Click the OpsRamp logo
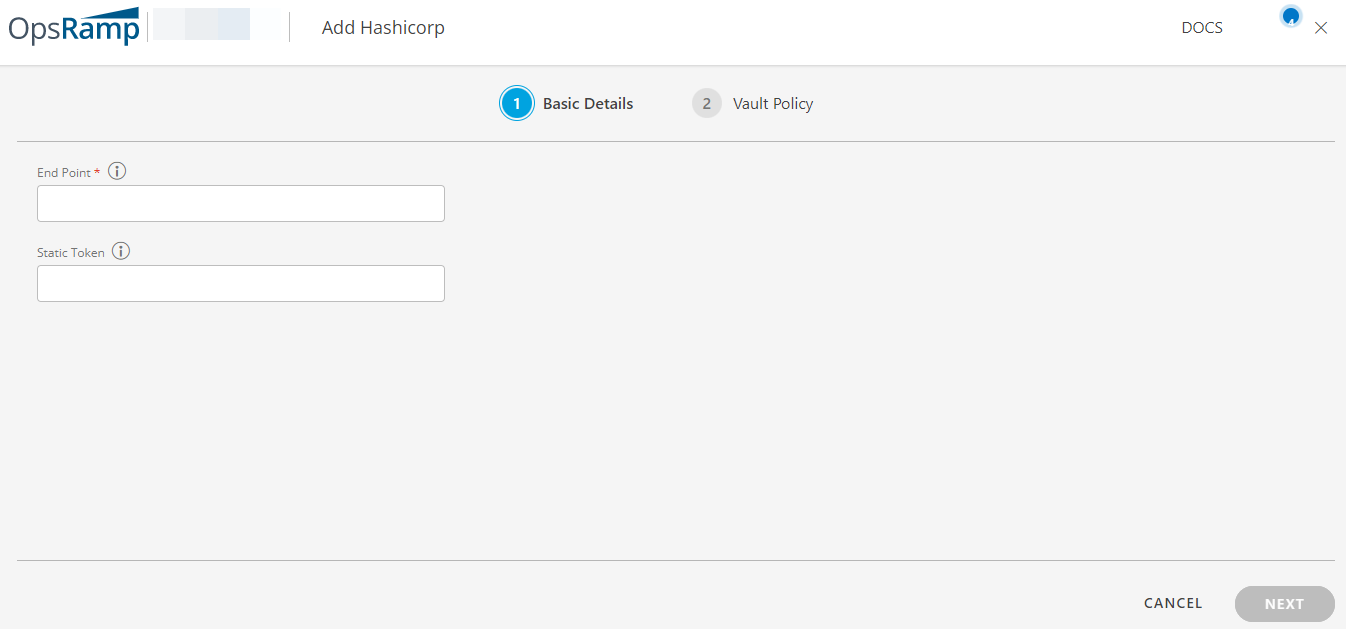1346x629 pixels. [75, 27]
